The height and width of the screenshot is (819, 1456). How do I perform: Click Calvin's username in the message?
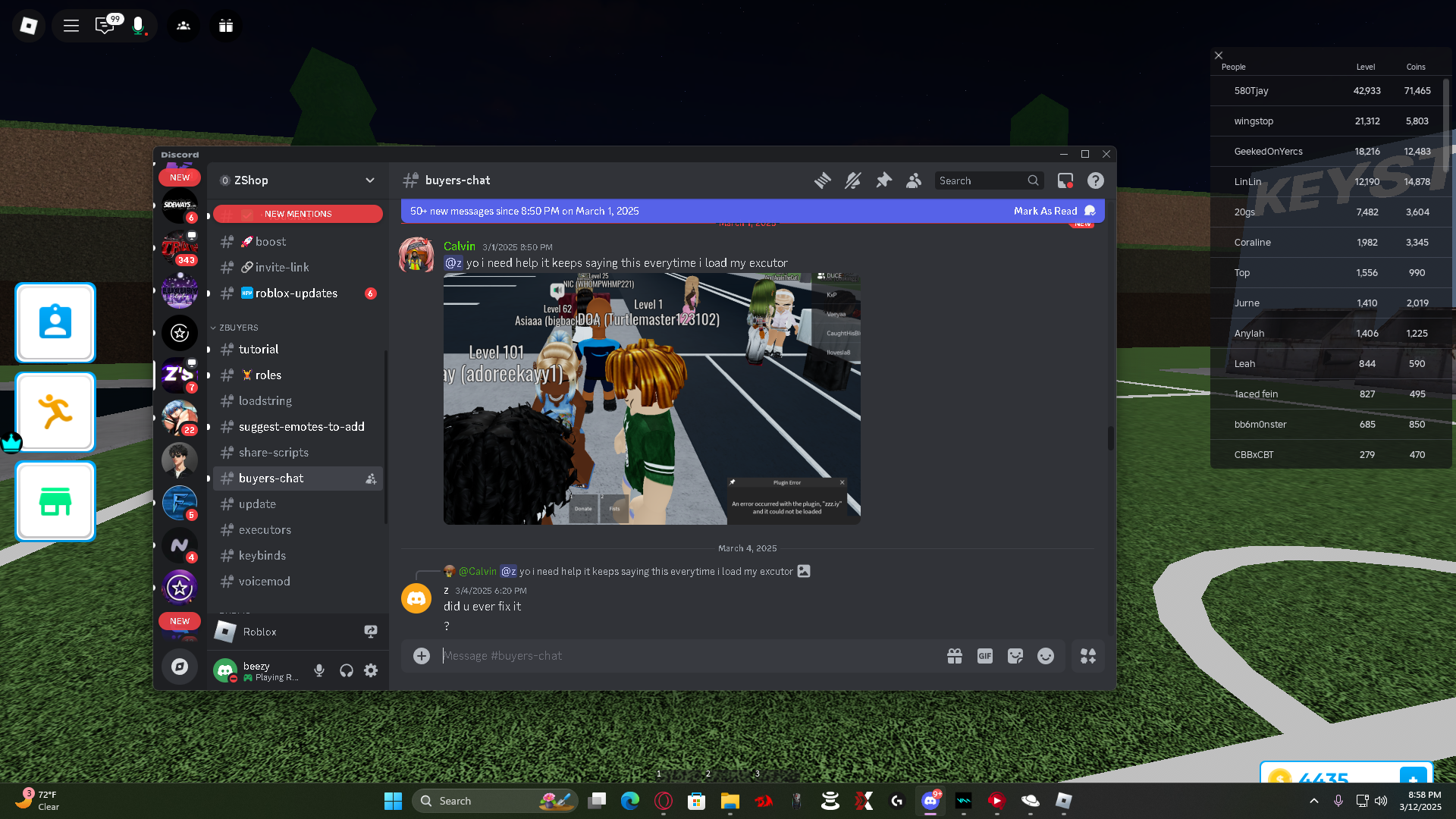pos(460,246)
